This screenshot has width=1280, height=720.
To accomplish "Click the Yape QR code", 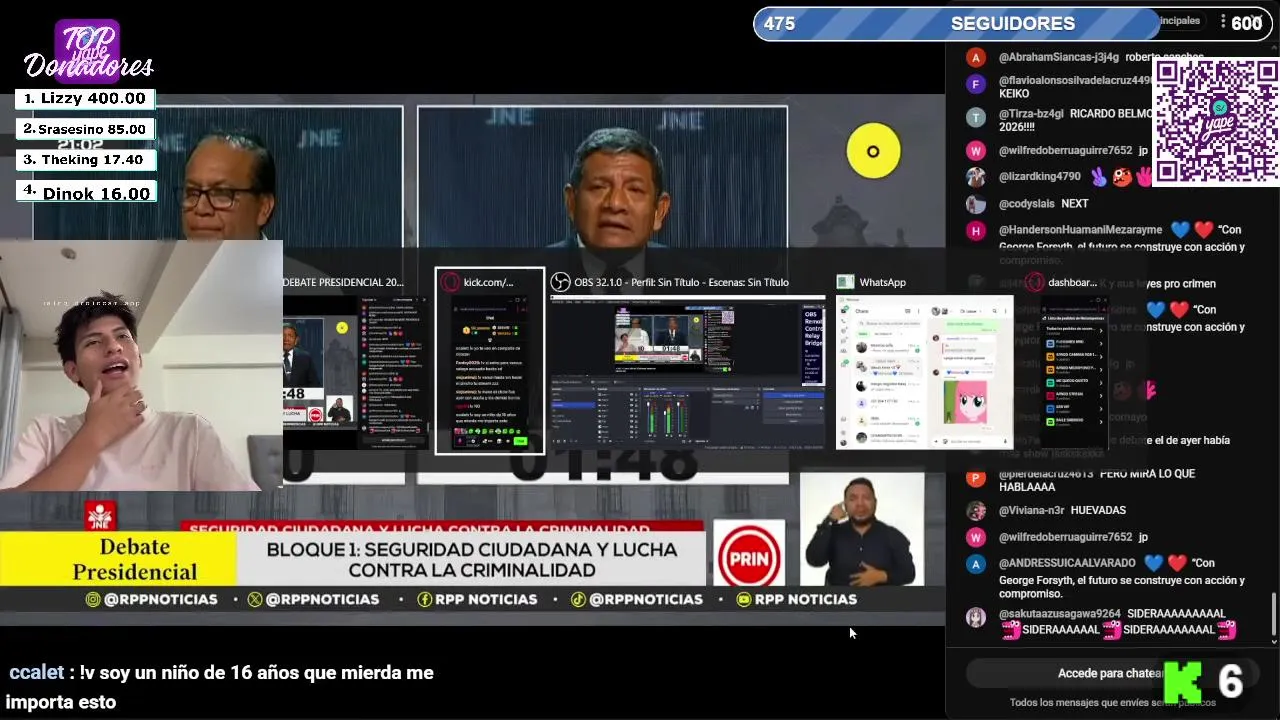I will [1217, 122].
